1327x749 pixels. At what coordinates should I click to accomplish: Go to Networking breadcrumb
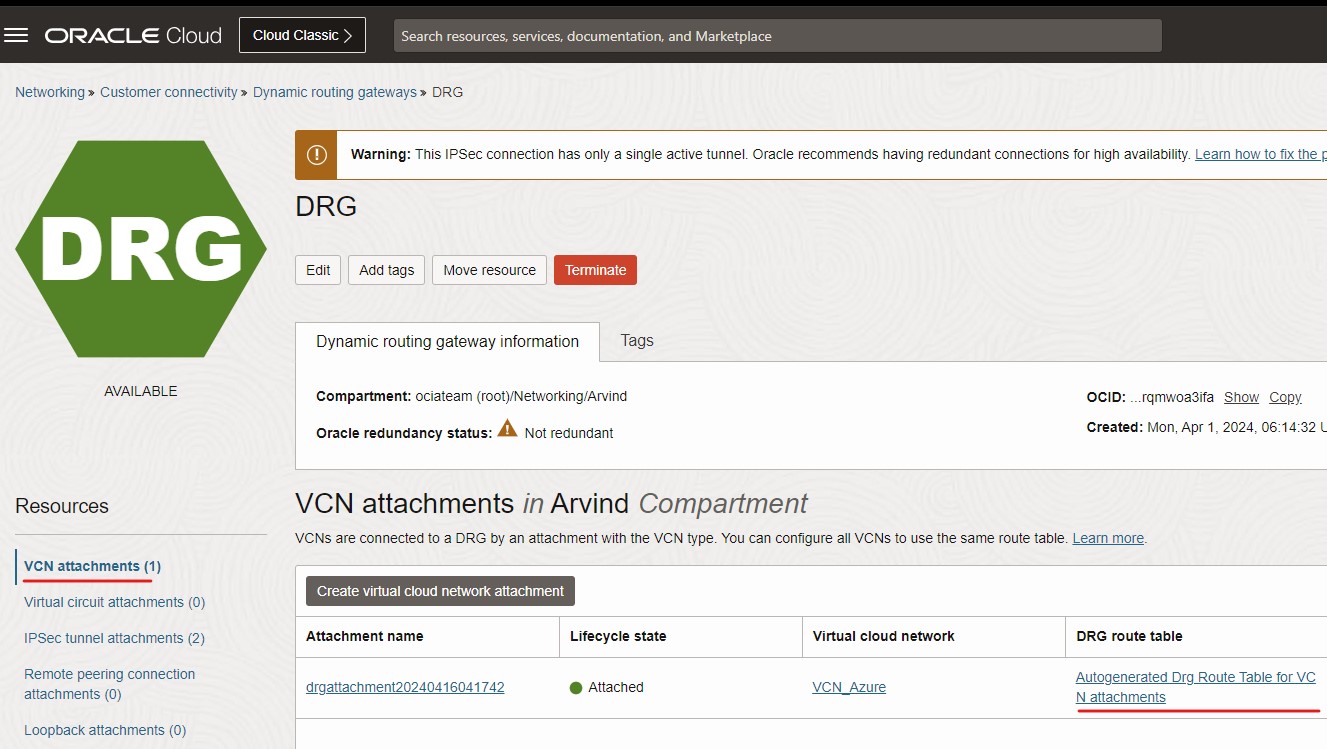(x=50, y=92)
